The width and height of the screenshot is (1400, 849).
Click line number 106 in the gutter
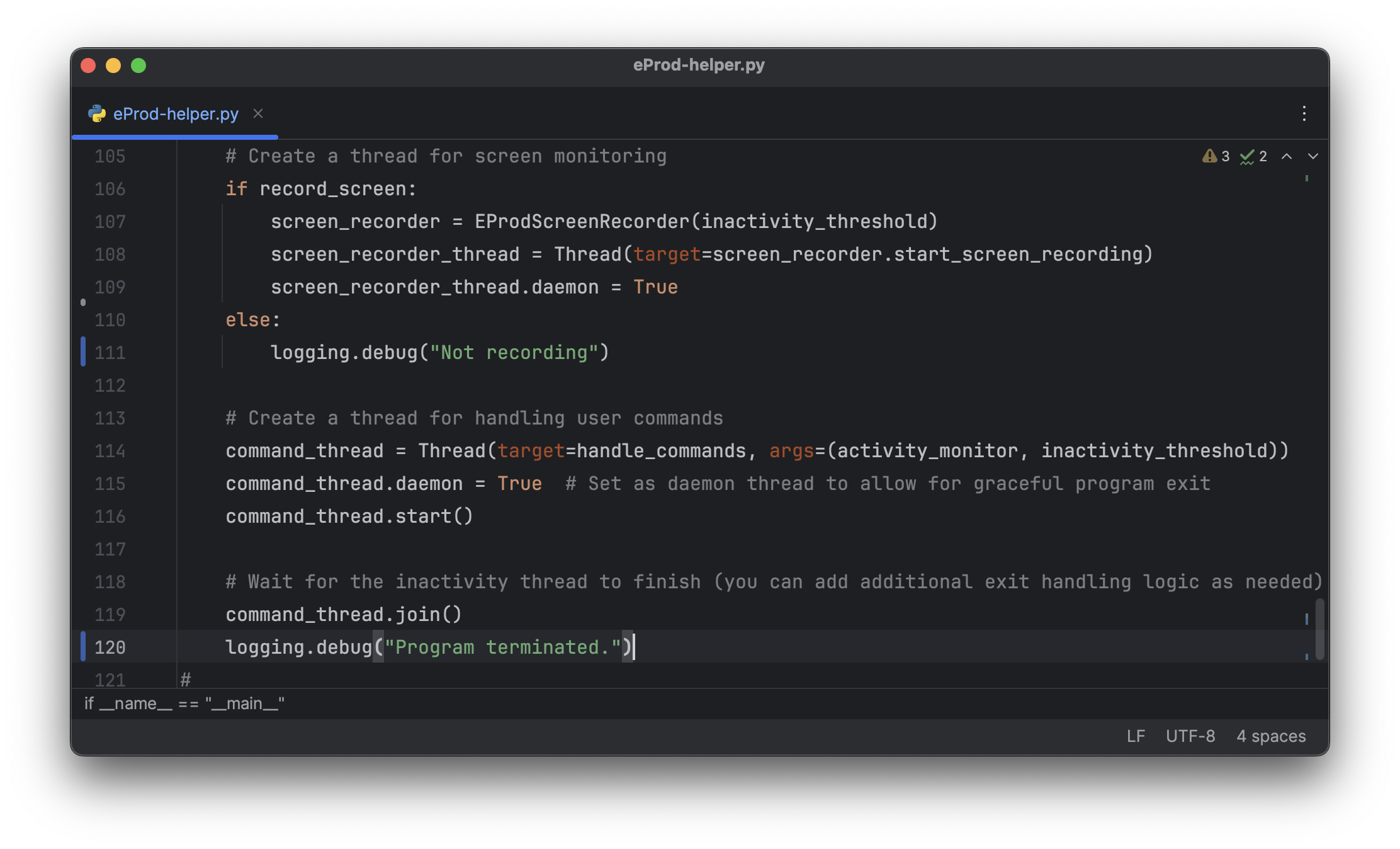click(110, 189)
